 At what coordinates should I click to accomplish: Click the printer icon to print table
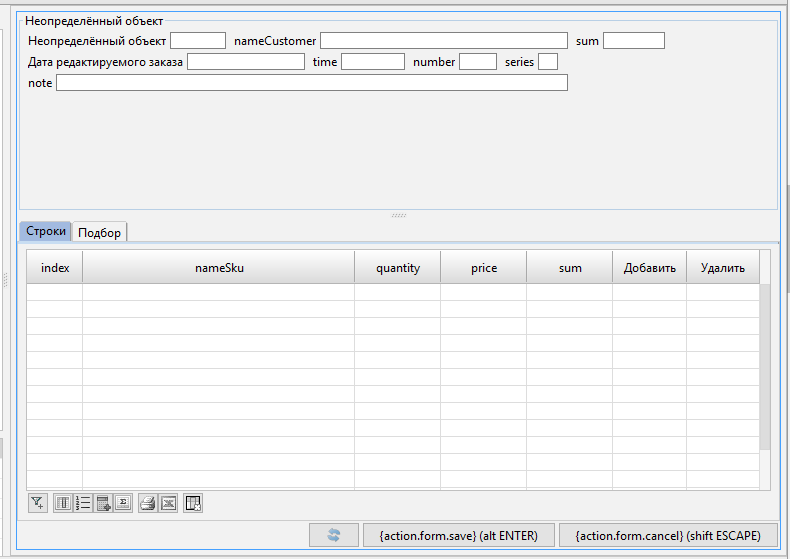click(x=148, y=503)
